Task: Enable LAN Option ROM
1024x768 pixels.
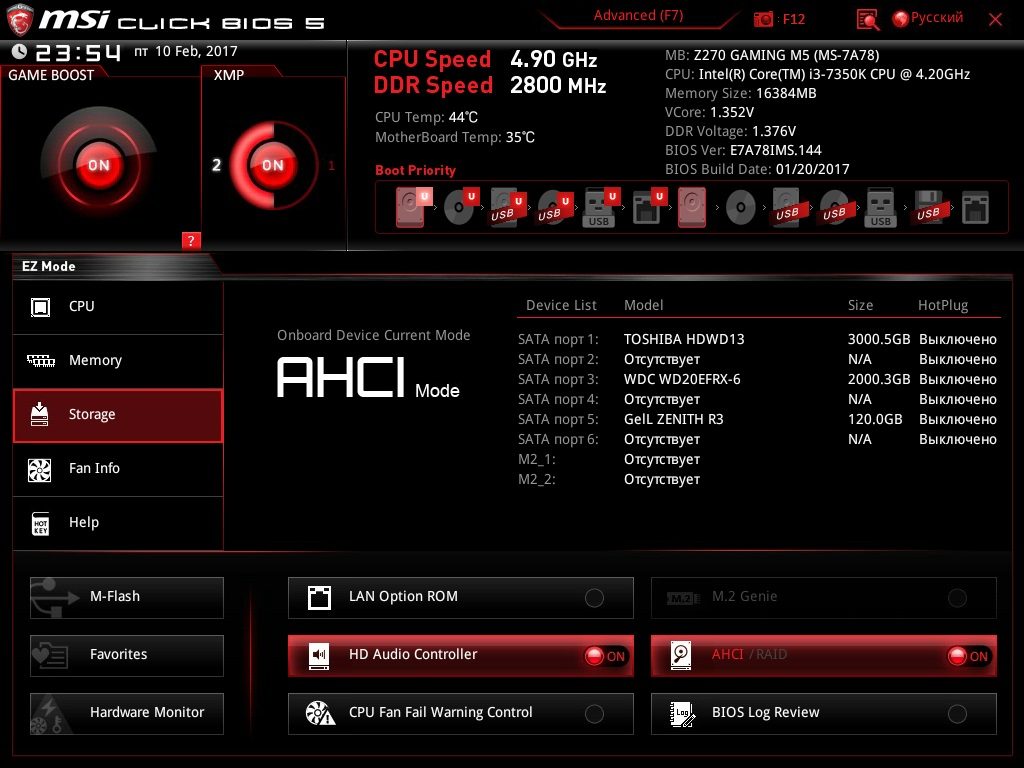Action: [460, 597]
